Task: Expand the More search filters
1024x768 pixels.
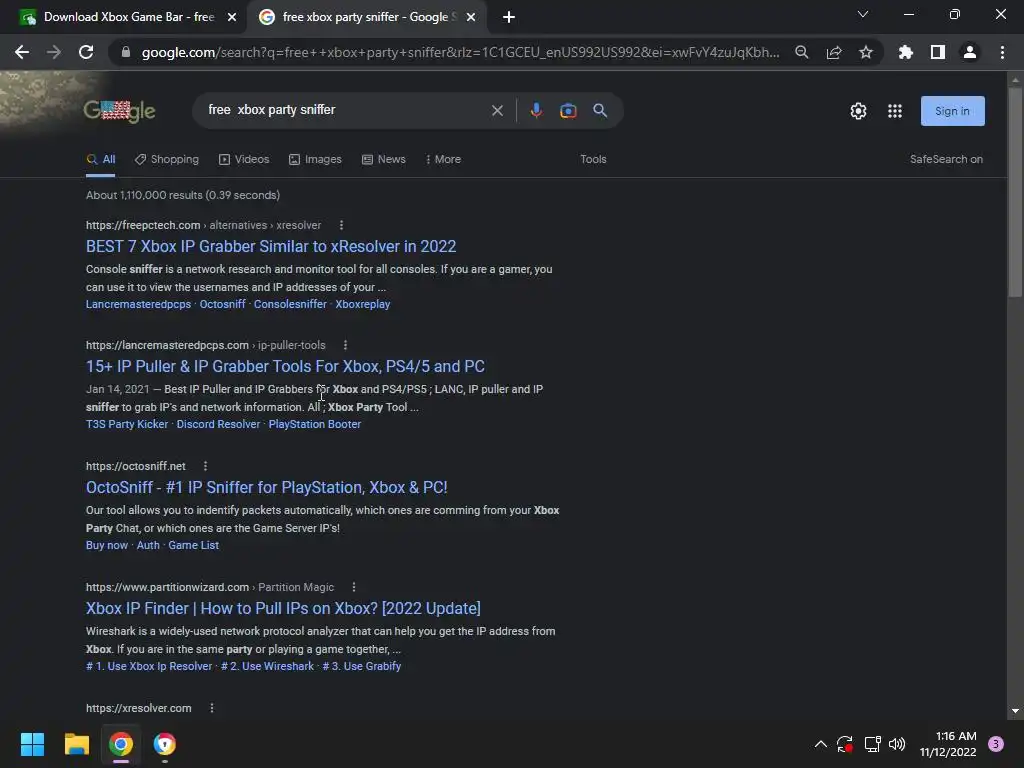Action: tap(443, 159)
